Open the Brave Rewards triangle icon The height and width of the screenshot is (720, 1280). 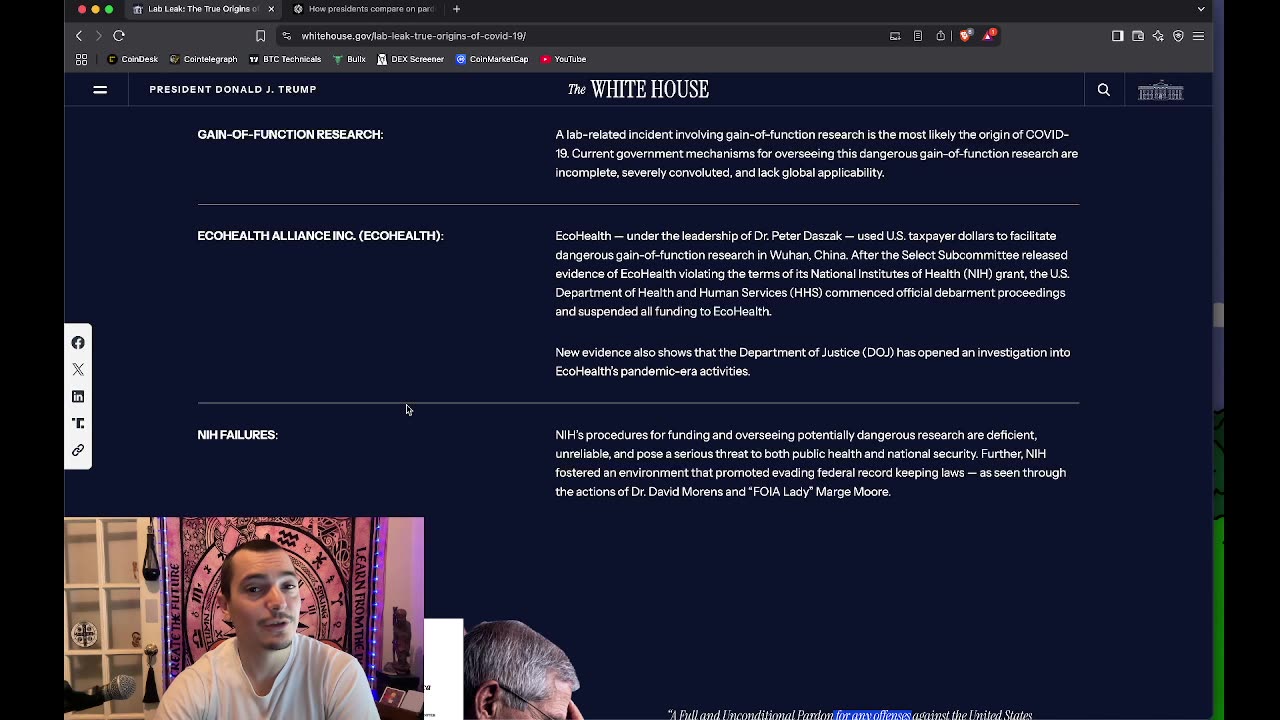(x=988, y=35)
